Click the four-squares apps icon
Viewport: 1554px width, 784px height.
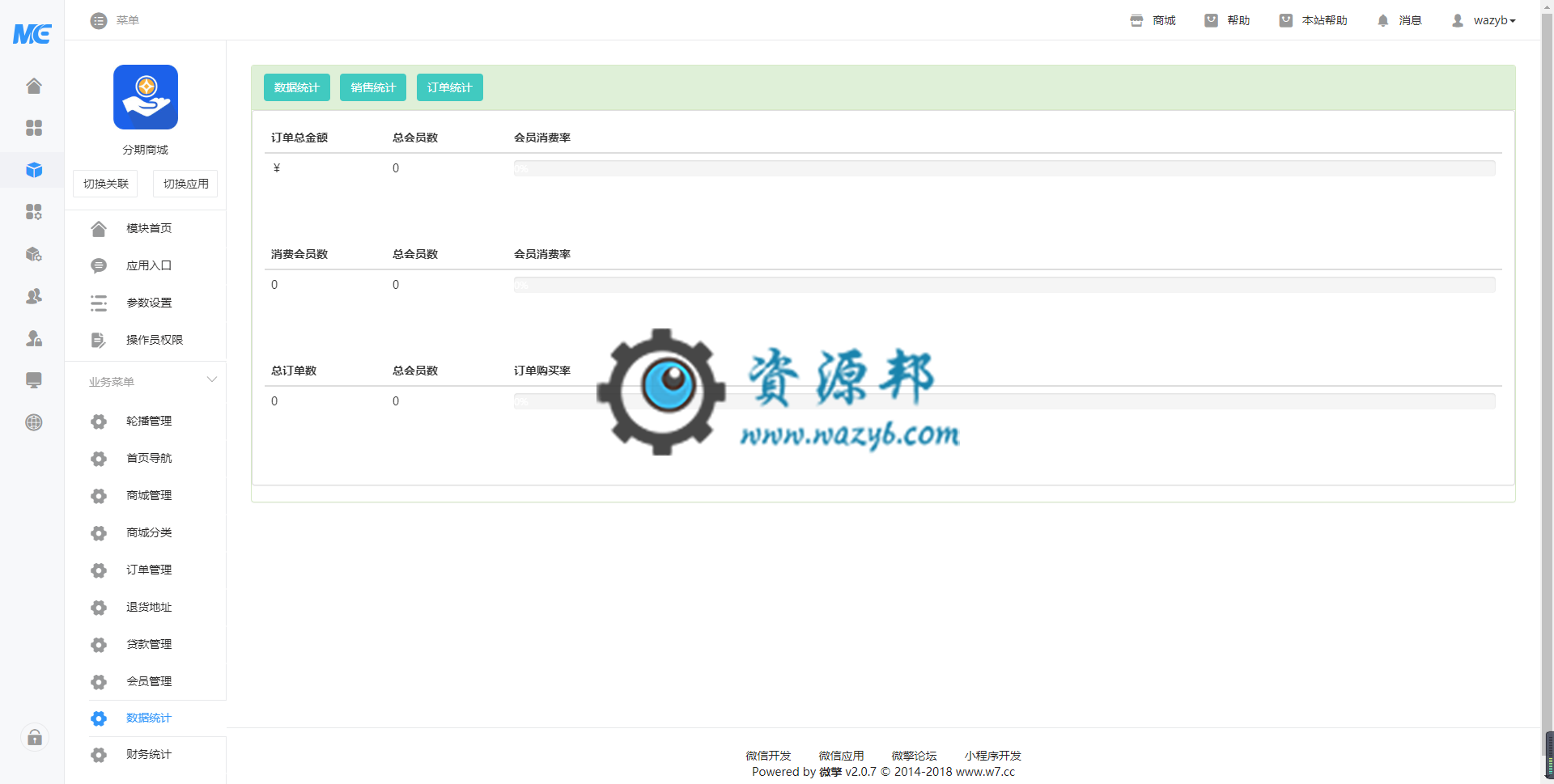[33, 128]
